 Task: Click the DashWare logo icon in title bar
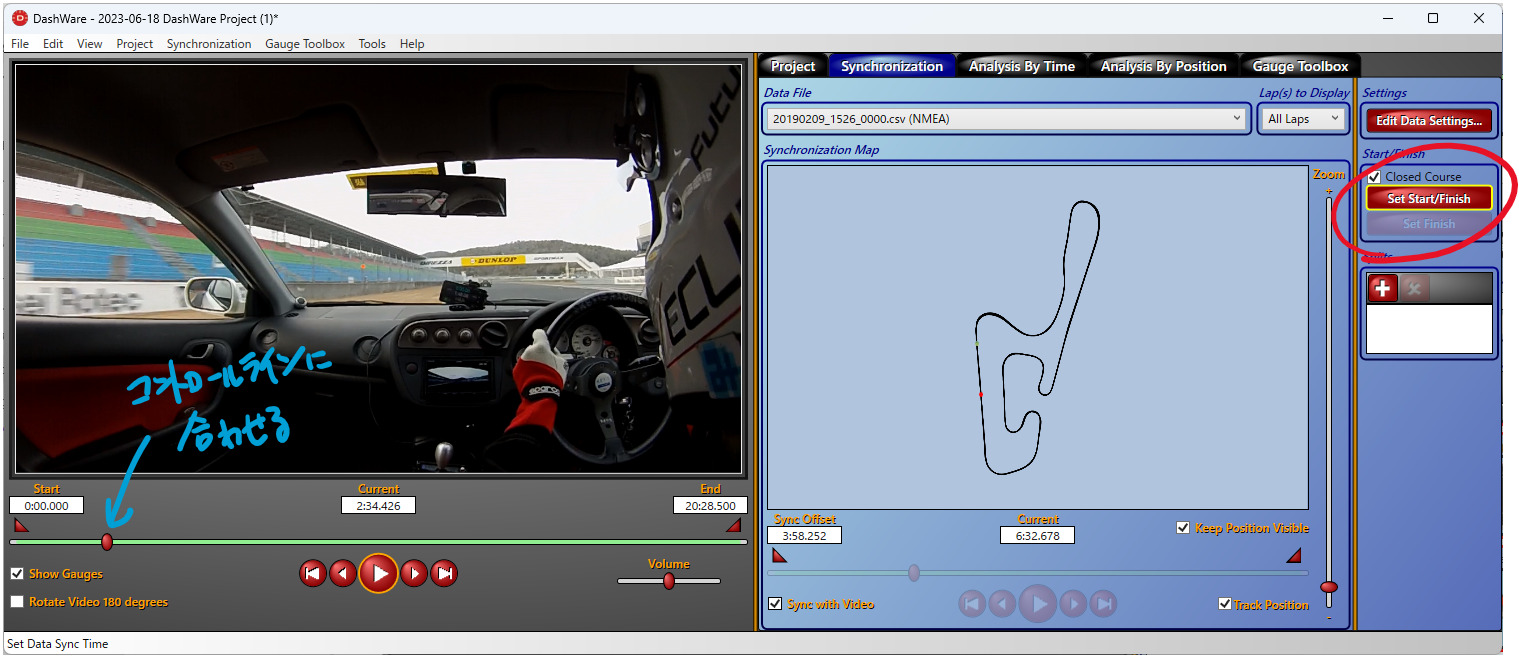[19, 18]
